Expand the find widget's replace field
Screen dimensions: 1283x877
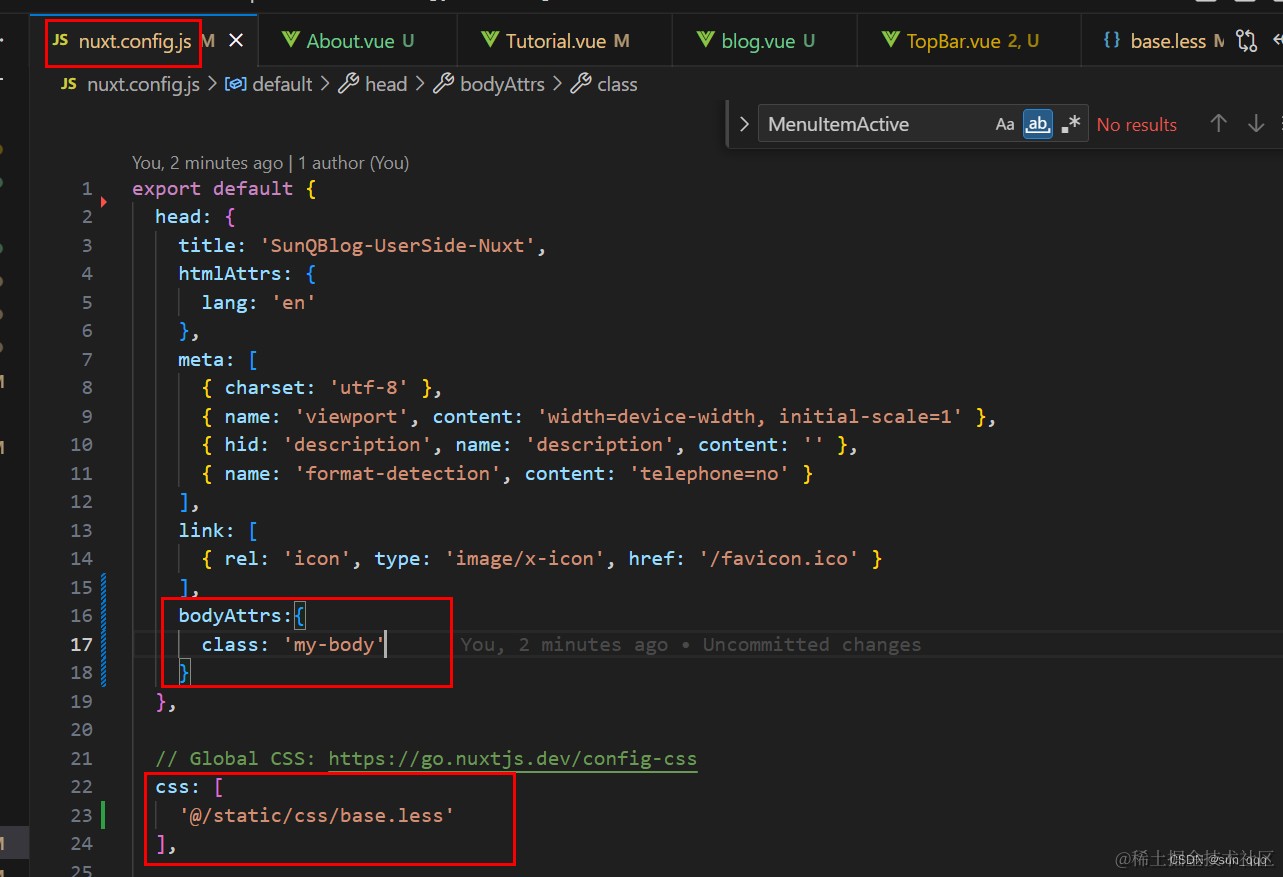tap(743, 125)
